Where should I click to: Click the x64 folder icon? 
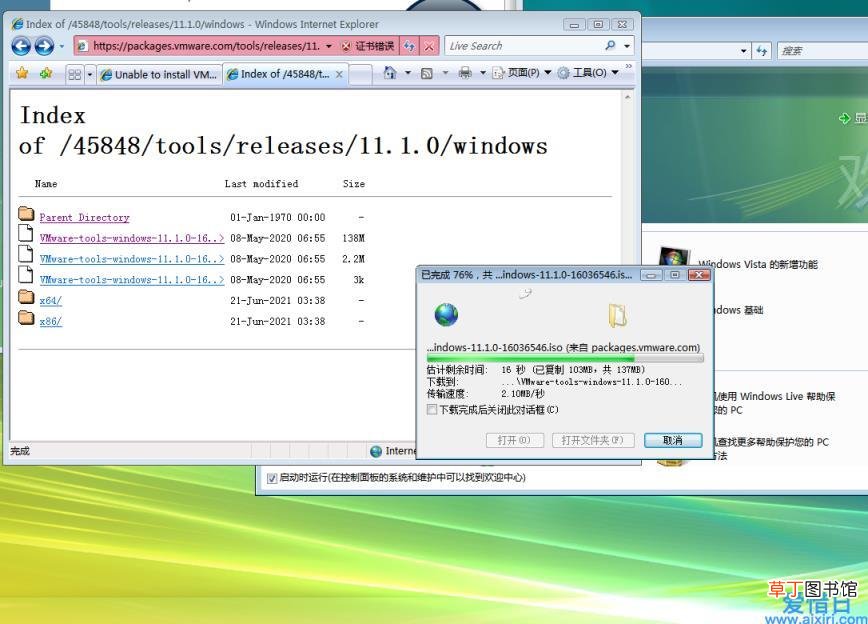coord(26,296)
